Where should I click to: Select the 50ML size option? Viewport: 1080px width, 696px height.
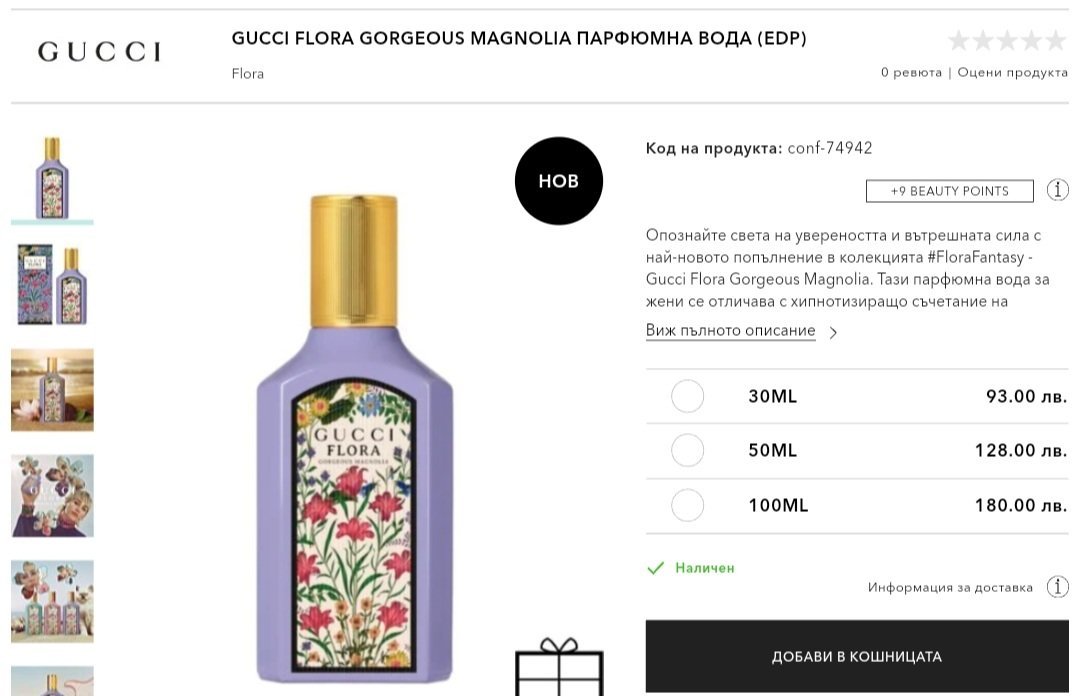click(x=688, y=451)
